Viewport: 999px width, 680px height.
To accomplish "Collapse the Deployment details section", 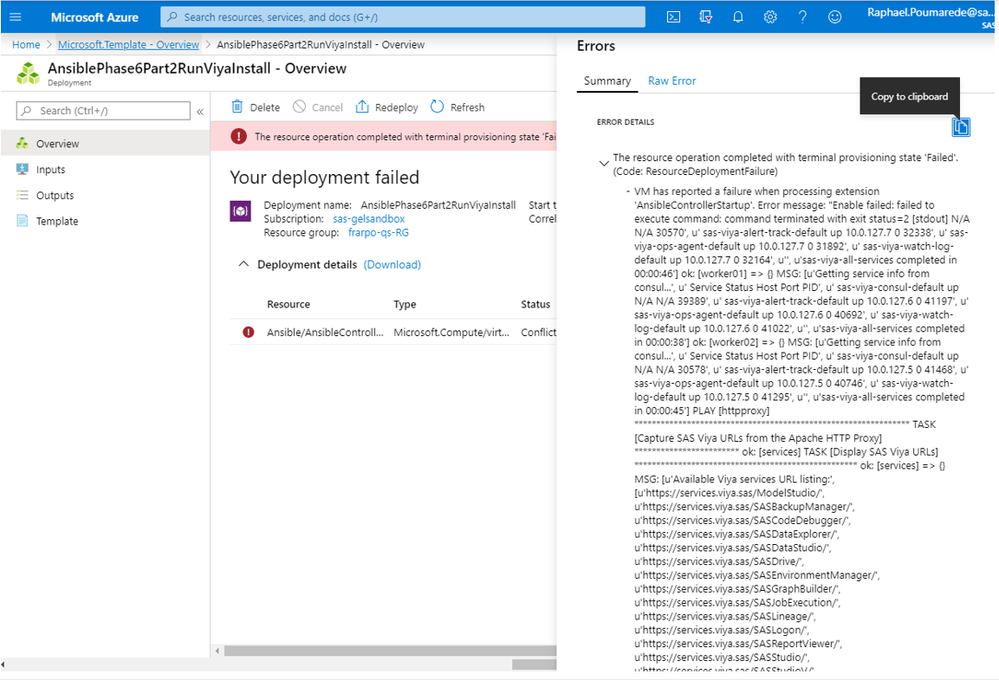I will click(243, 265).
